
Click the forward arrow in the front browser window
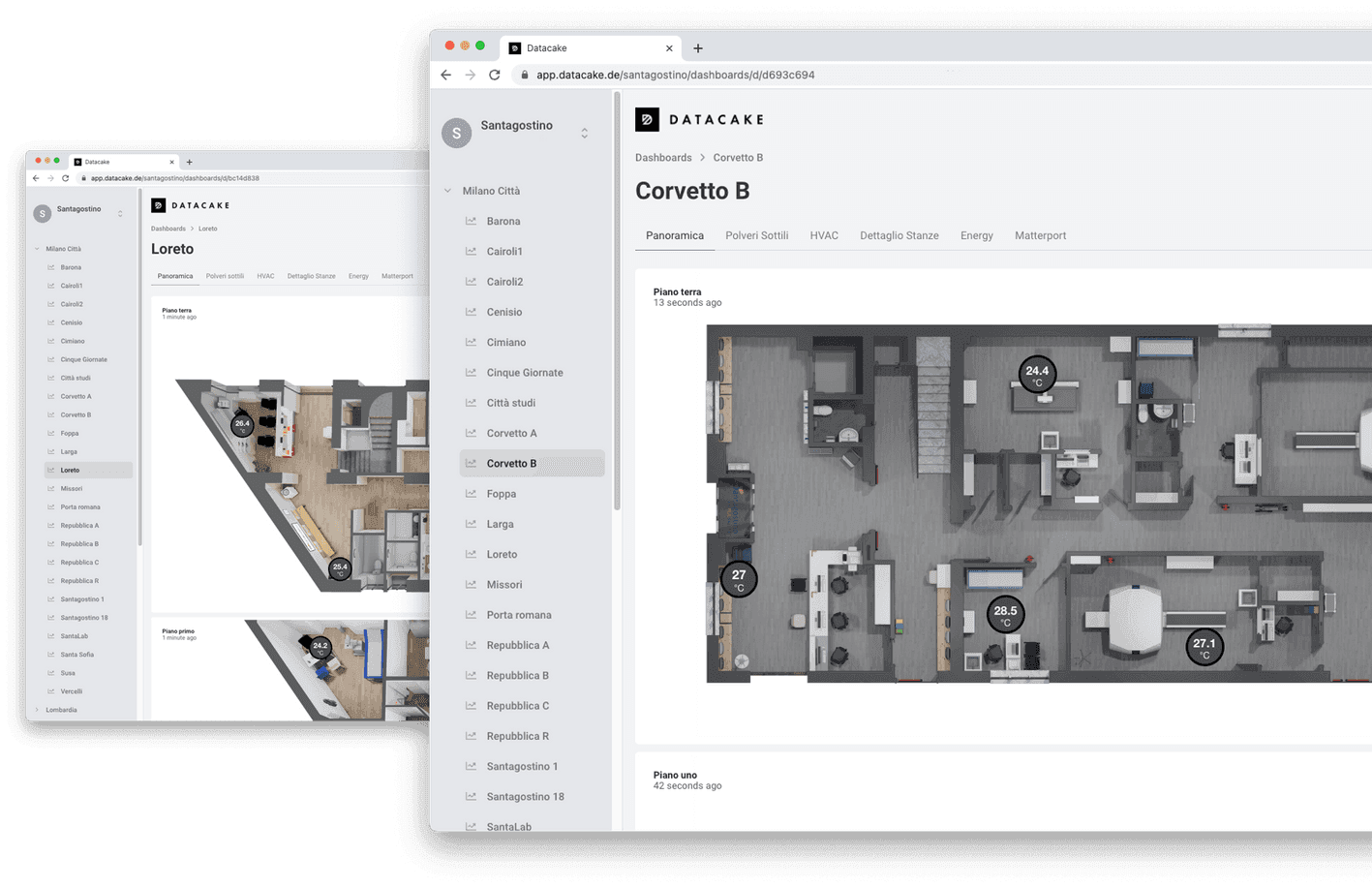point(471,75)
